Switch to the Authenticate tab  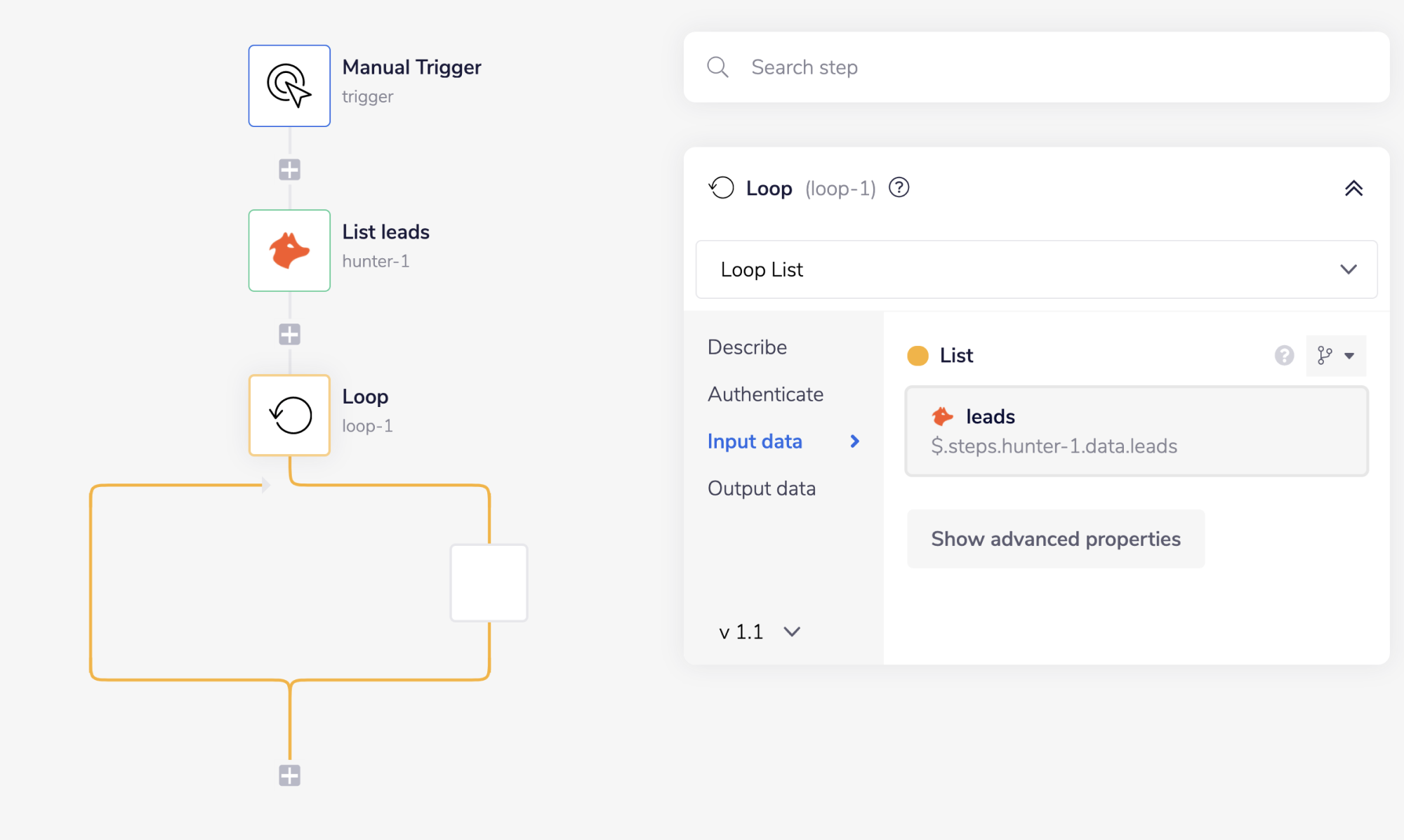click(x=765, y=394)
